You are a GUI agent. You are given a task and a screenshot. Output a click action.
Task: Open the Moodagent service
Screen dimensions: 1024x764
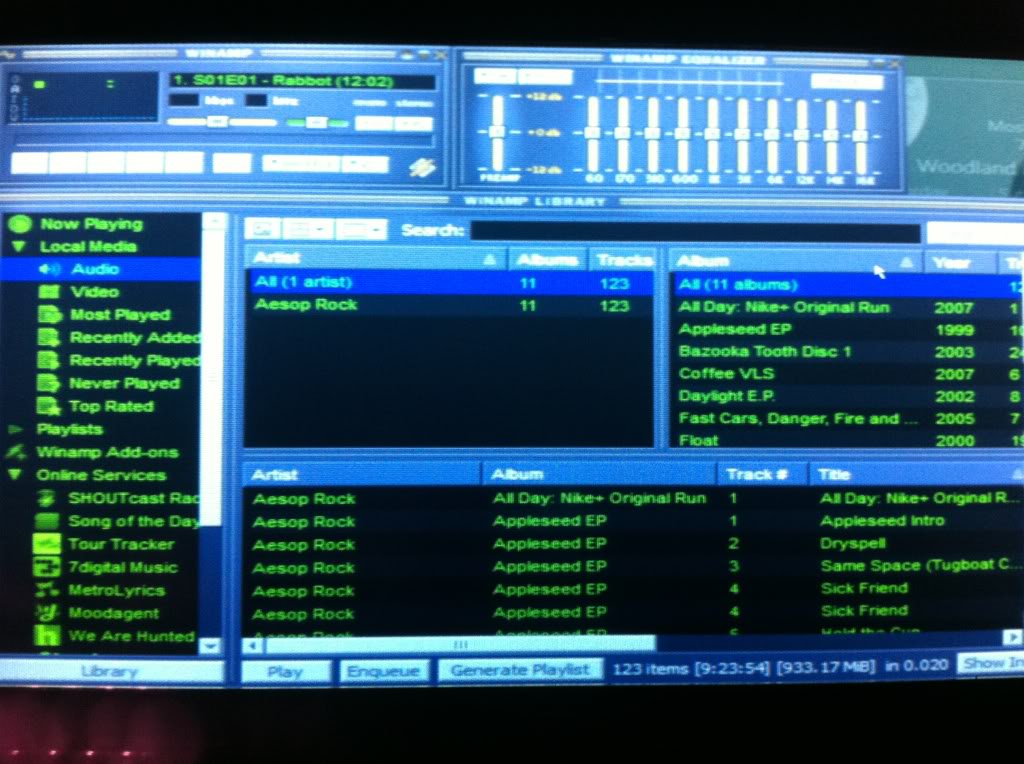click(x=114, y=613)
